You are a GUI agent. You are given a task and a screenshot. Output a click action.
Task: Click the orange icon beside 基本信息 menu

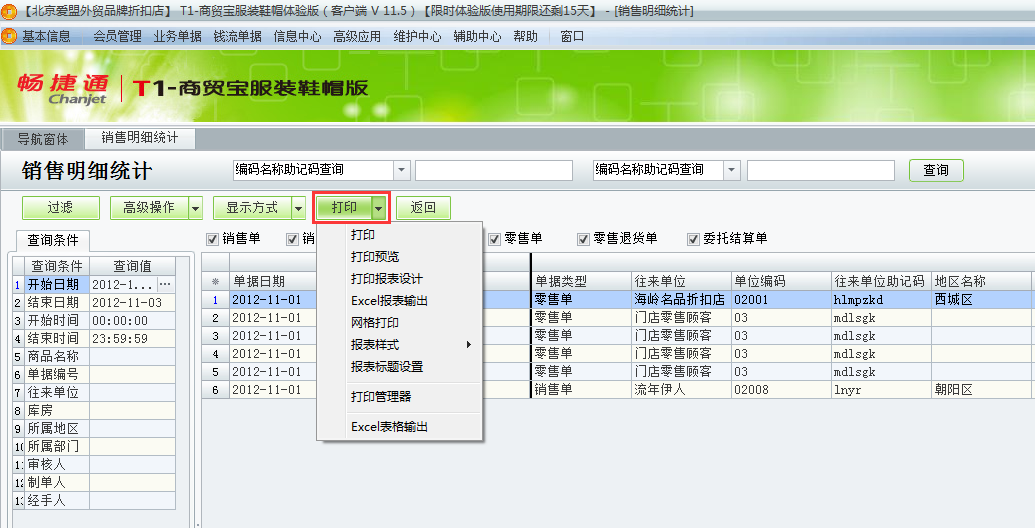tap(9, 36)
